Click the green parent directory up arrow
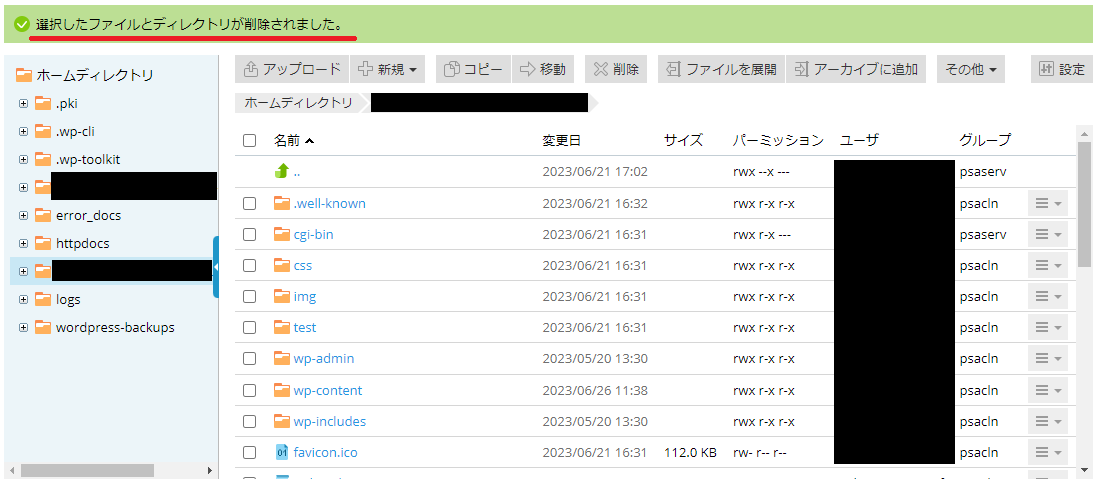1105x491 pixels. click(x=282, y=171)
